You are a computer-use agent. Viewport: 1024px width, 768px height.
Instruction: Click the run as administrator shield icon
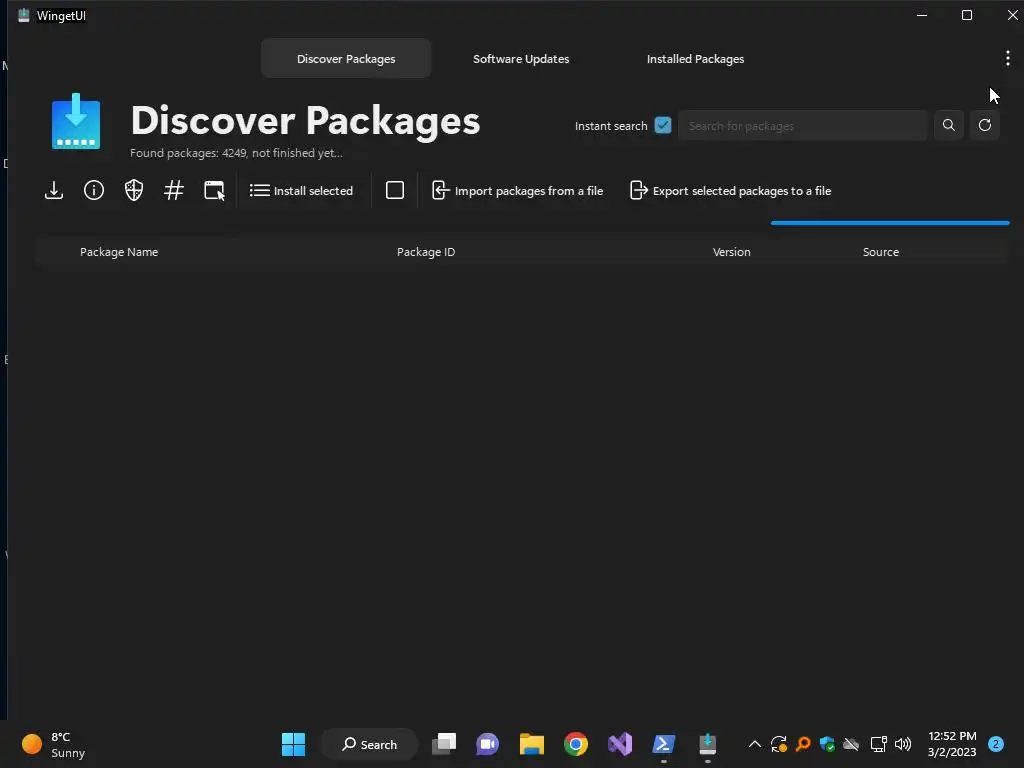click(134, 191)
